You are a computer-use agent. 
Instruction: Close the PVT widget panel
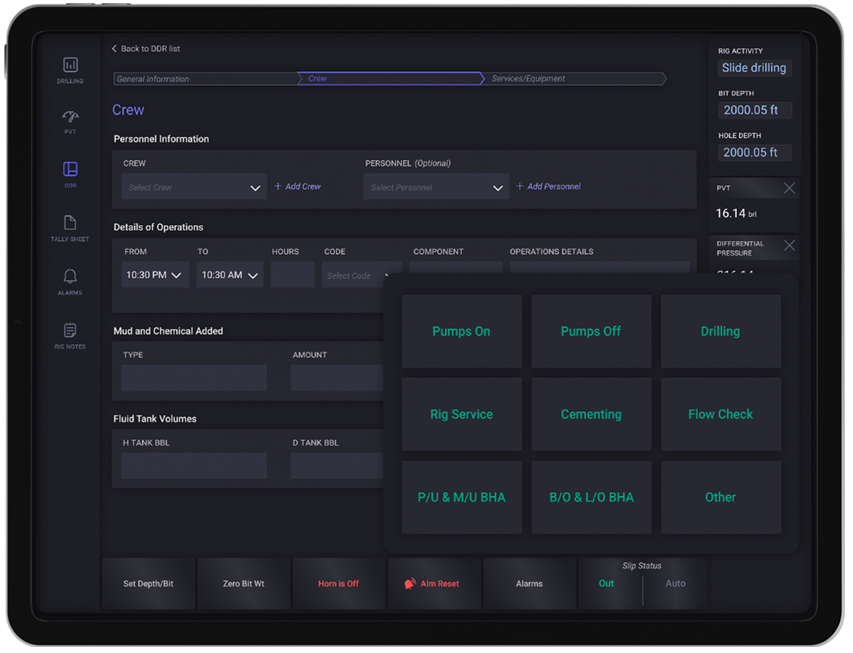tap(789, 188)
